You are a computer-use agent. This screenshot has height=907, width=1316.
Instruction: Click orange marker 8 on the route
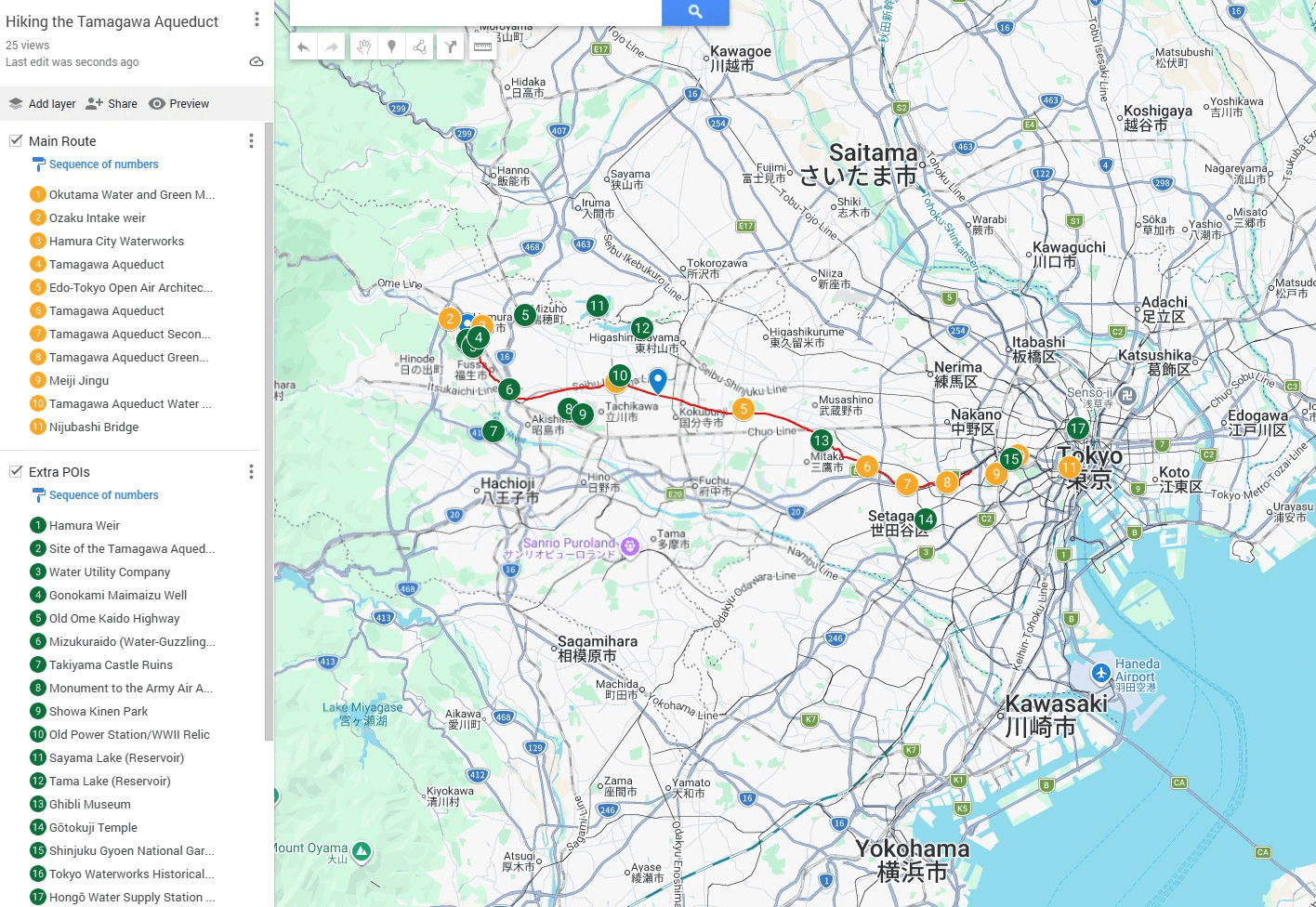[x=947, y=481]
